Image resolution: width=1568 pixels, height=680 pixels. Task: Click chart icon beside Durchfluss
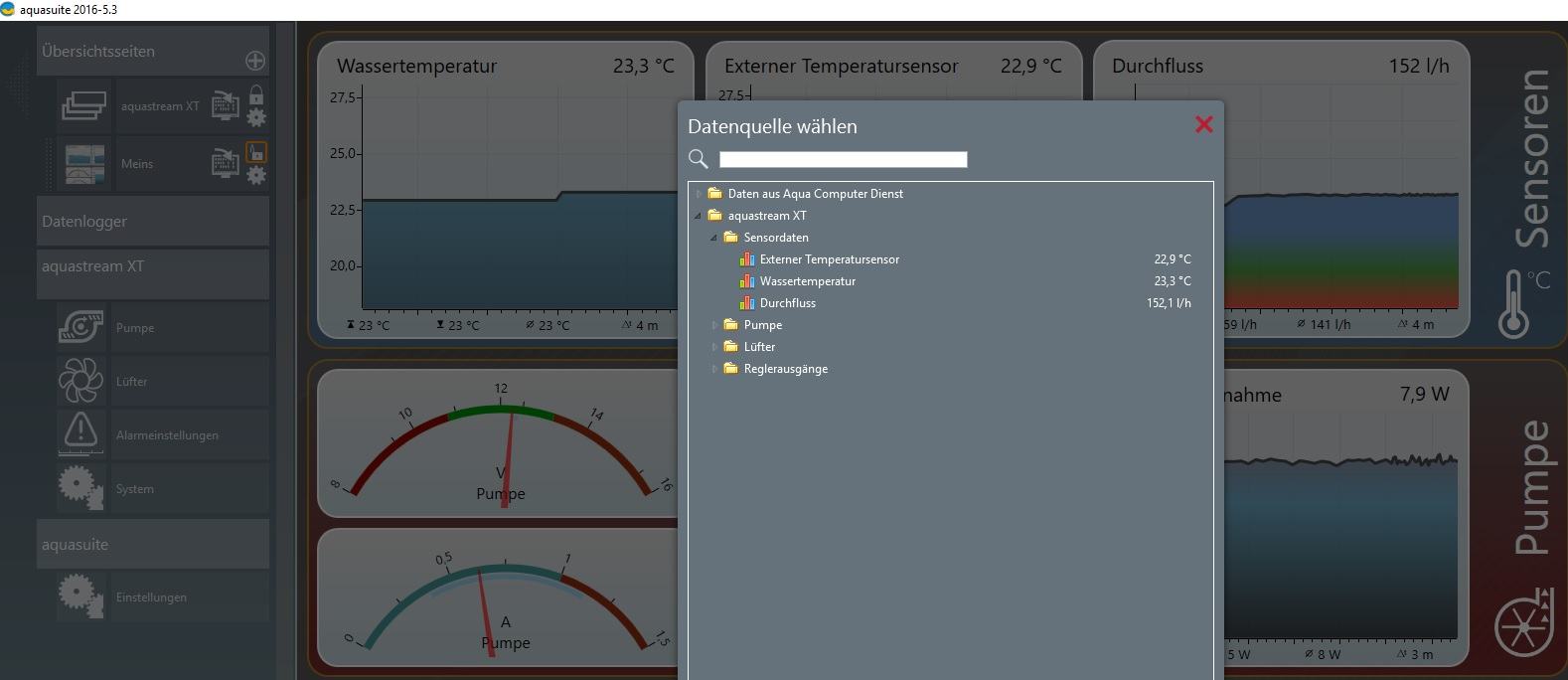click(x=747, y=303)
